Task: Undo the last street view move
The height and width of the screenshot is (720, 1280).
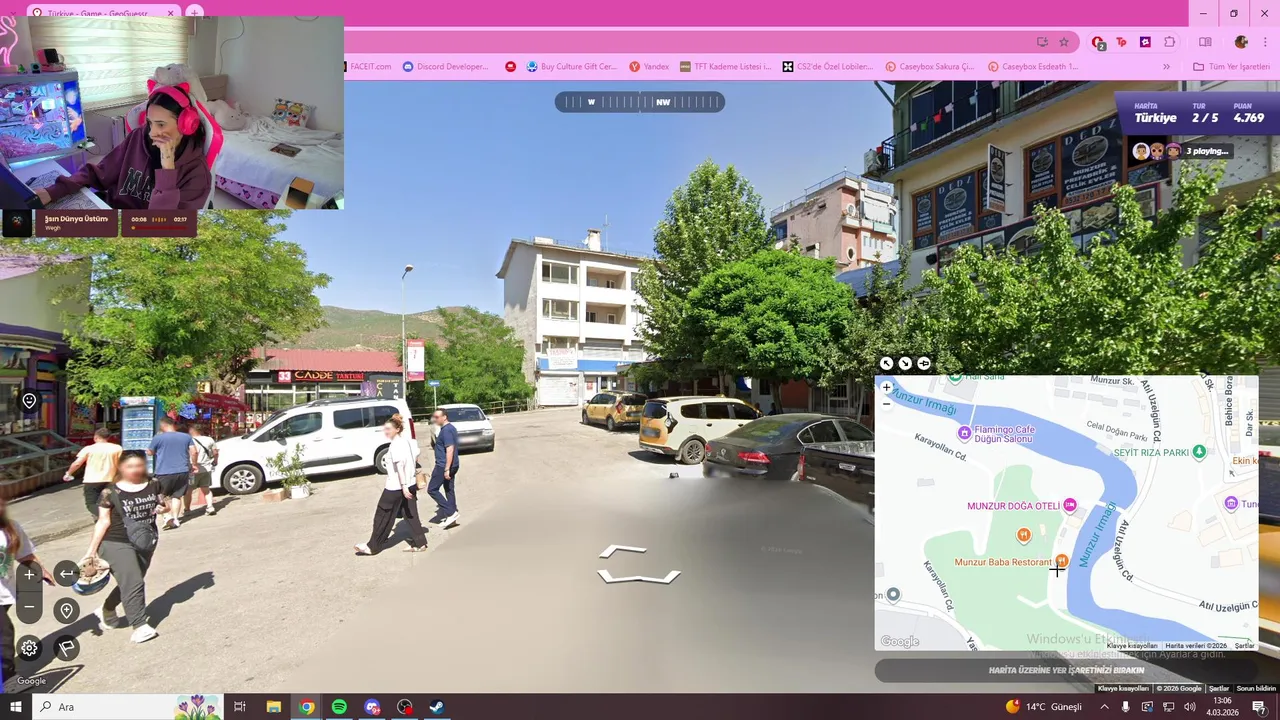Action: coord(66,574)
